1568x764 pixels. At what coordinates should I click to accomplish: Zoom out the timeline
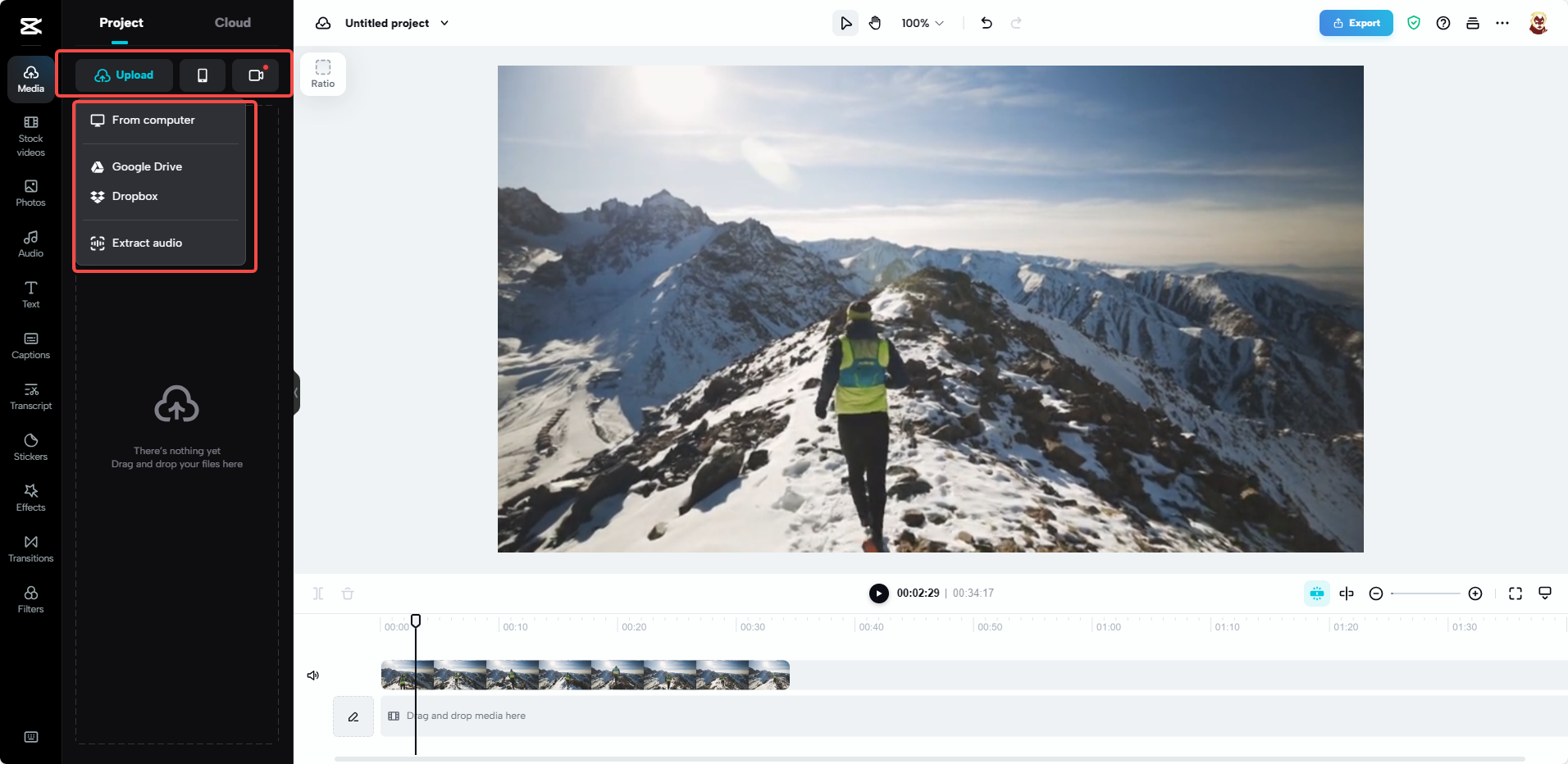pyautogui.click(x=1376, y=593)
